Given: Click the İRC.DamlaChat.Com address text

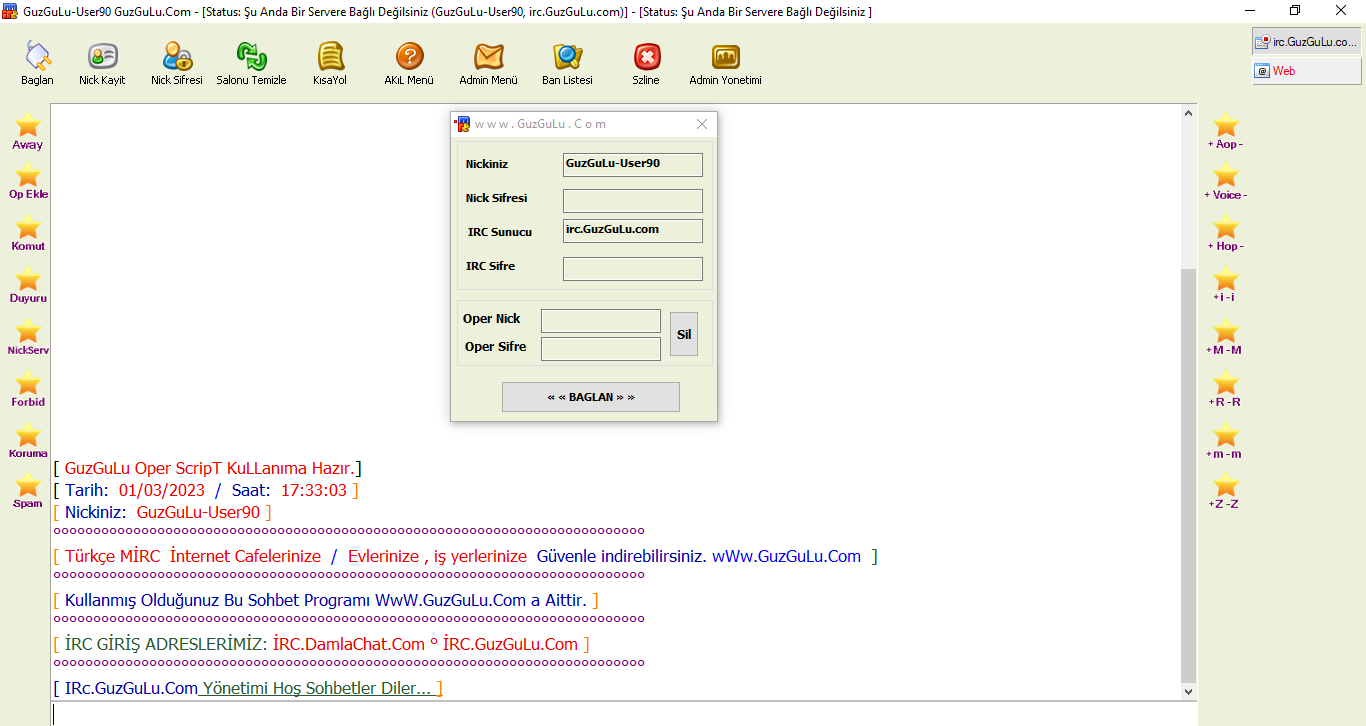Looking at the screenshot, I should pyautogui.click(x=349, y=644).
